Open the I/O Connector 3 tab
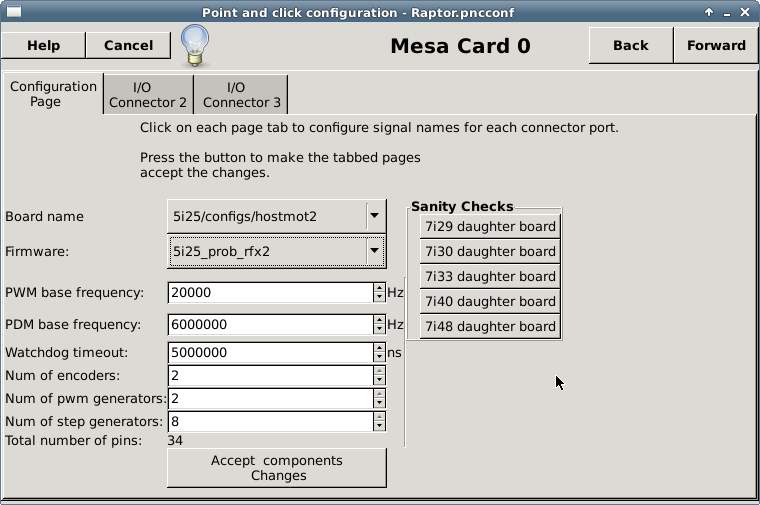This screenshot has height=505, width=760. (241, 95)
